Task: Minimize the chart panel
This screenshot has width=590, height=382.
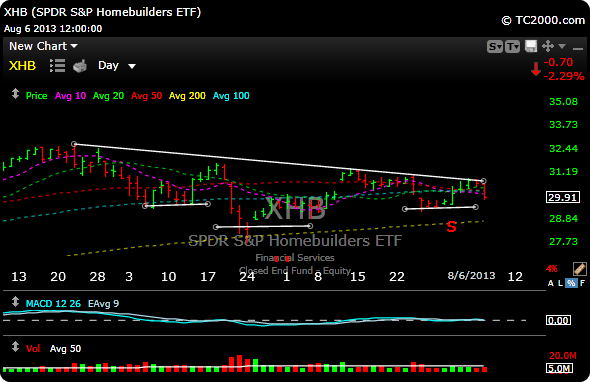Action: pyautogui.click(x=577, y=49)
